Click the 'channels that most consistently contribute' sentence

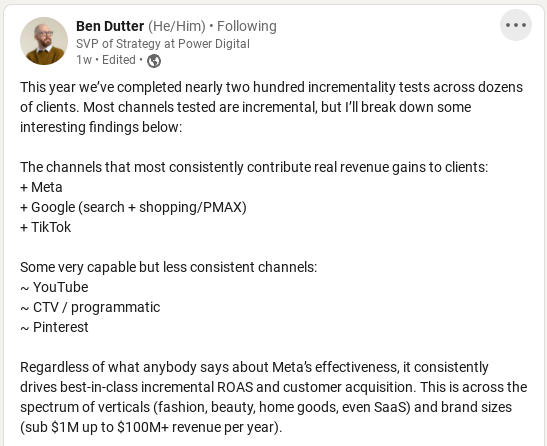click(254, 168)
